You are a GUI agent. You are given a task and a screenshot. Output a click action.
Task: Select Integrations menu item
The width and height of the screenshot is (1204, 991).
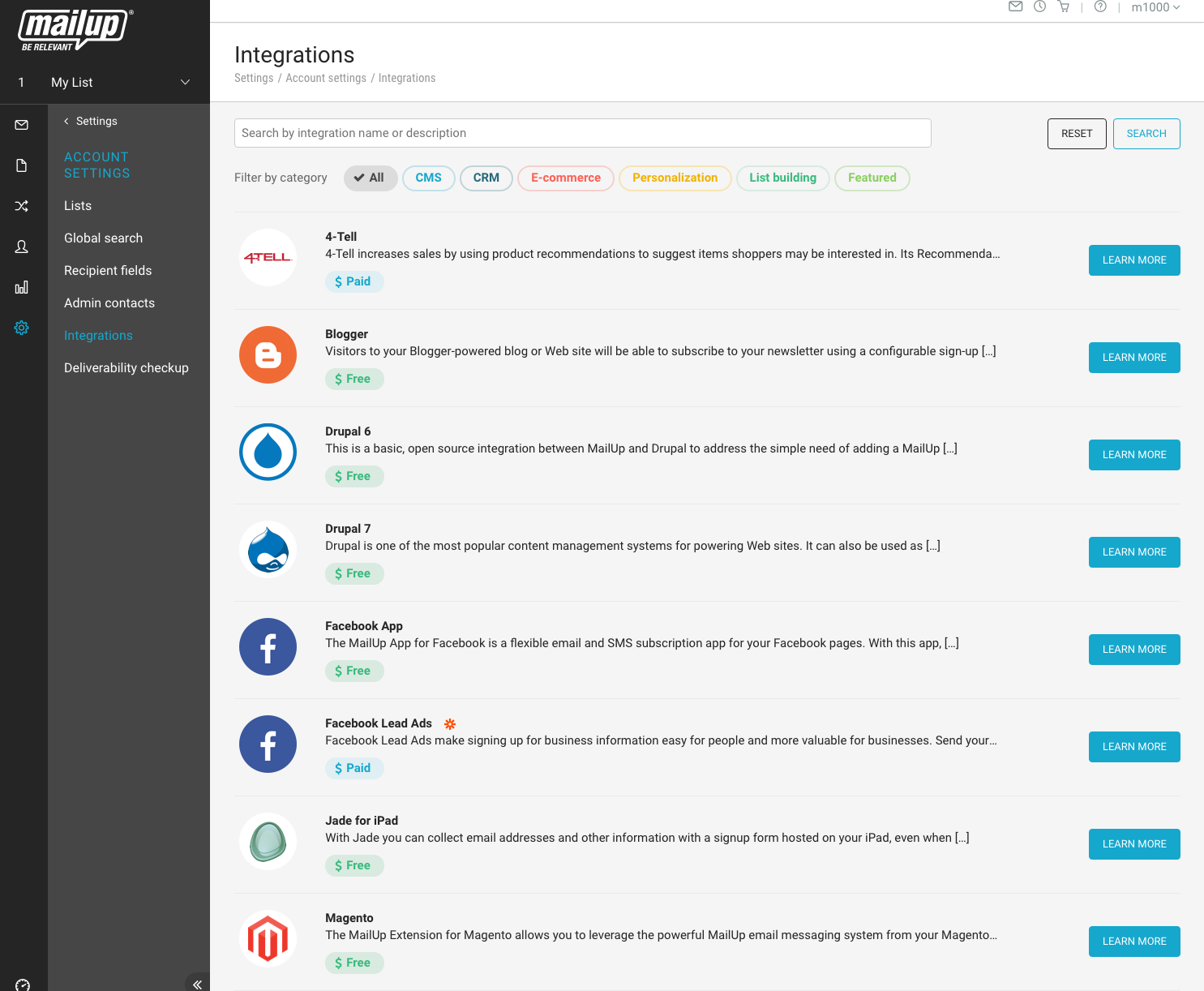coord(98,335)
